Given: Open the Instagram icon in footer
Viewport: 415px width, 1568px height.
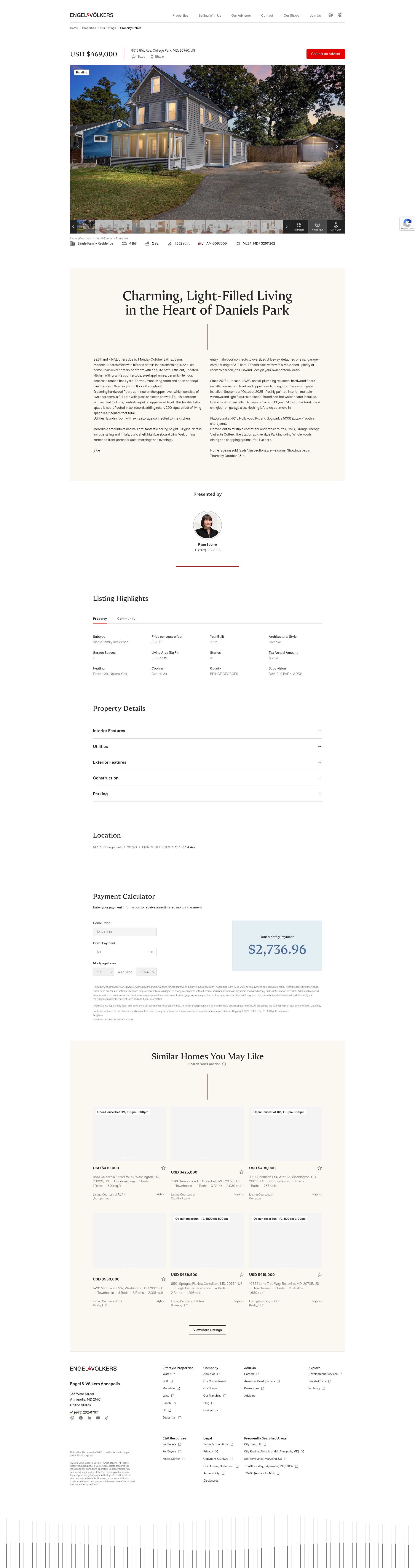Looking at the screenshot, I should (x=72, y=1418).
